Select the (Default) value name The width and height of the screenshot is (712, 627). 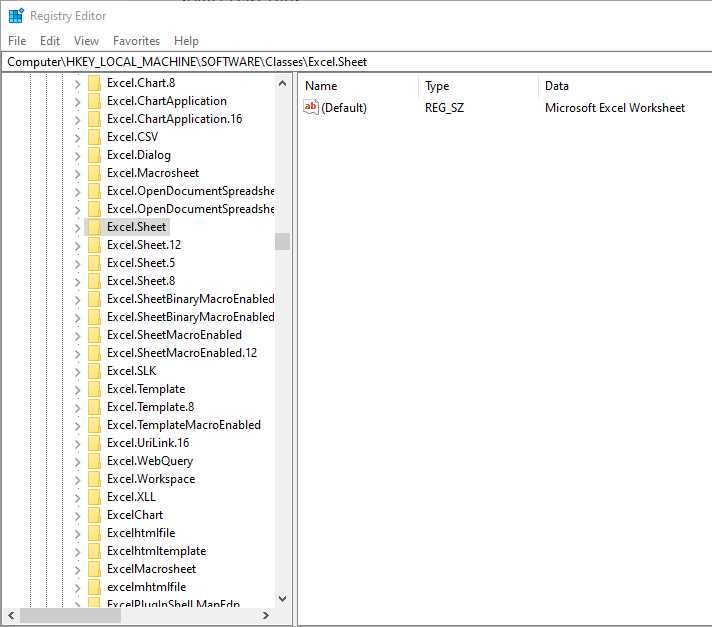tap(344, 108)
